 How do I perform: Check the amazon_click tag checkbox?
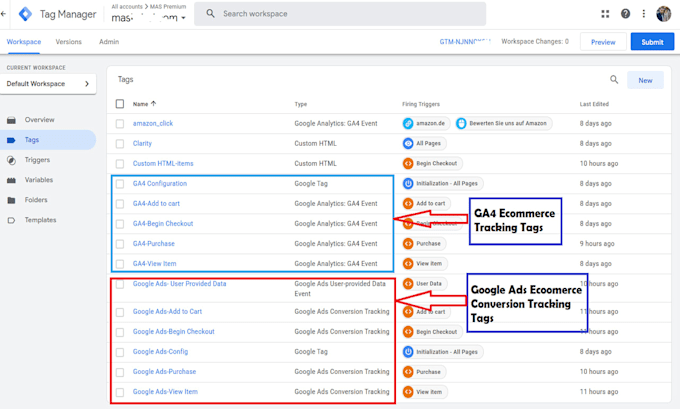[120, 124]
